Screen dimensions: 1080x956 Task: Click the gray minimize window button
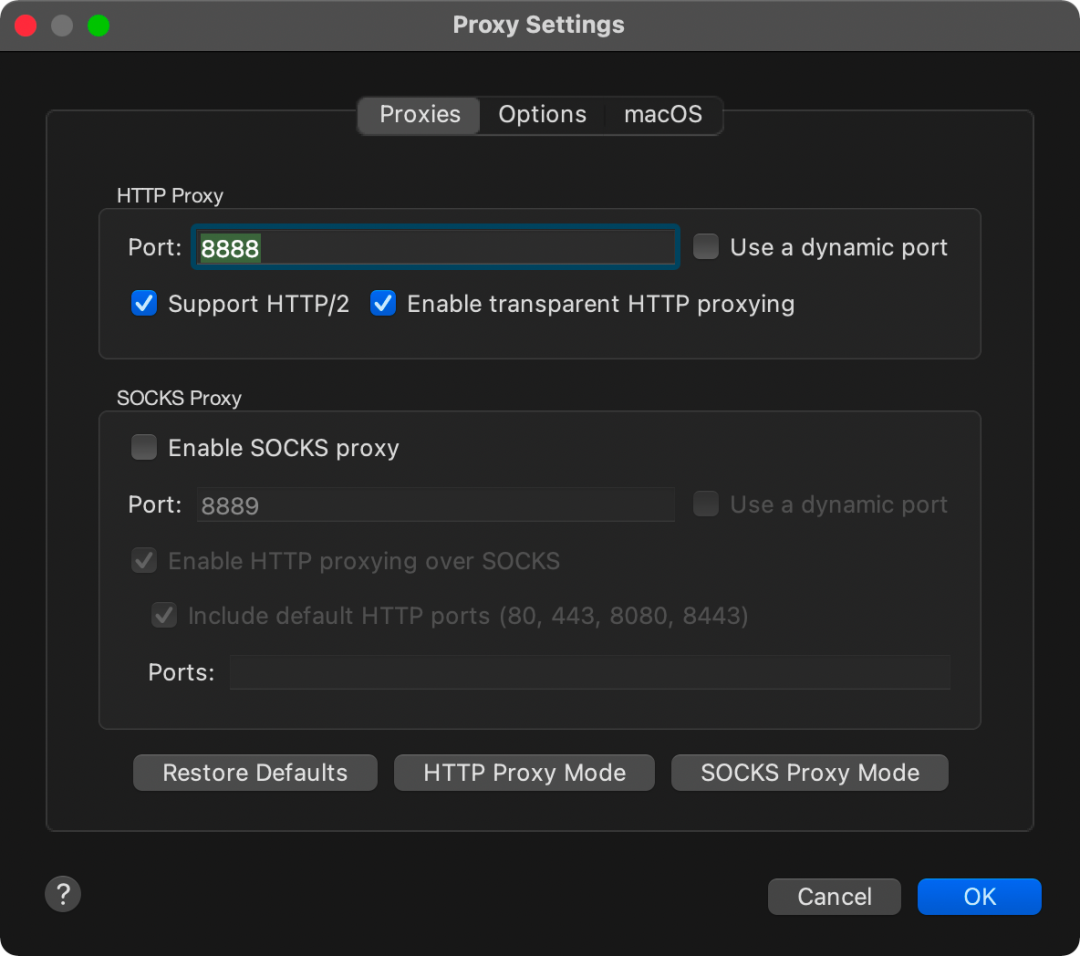click(62, 25)
